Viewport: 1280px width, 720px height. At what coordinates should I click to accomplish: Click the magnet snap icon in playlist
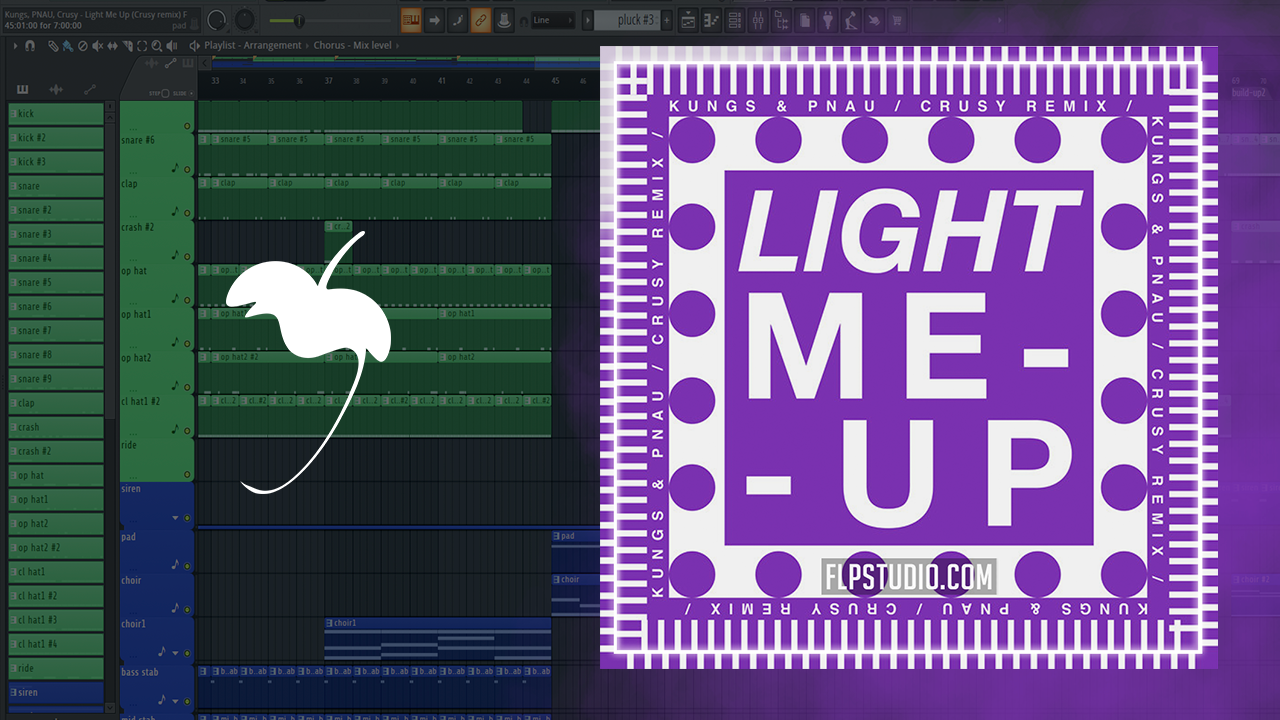(30, 46)
